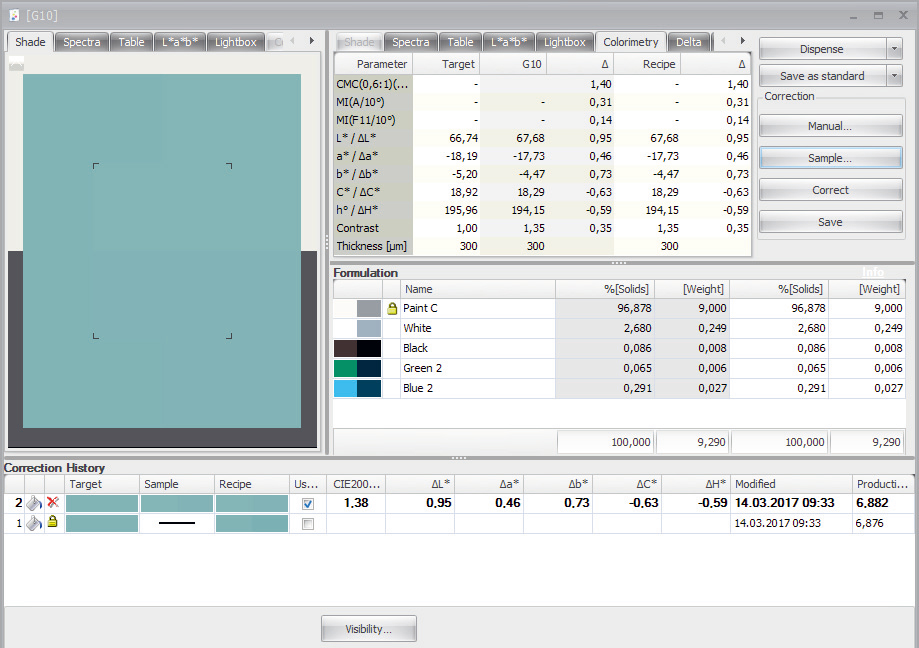The width and height of the screenshot is (919, 648).
Task: Click h° target value 195,96
Action: click(x=461, y=210)
